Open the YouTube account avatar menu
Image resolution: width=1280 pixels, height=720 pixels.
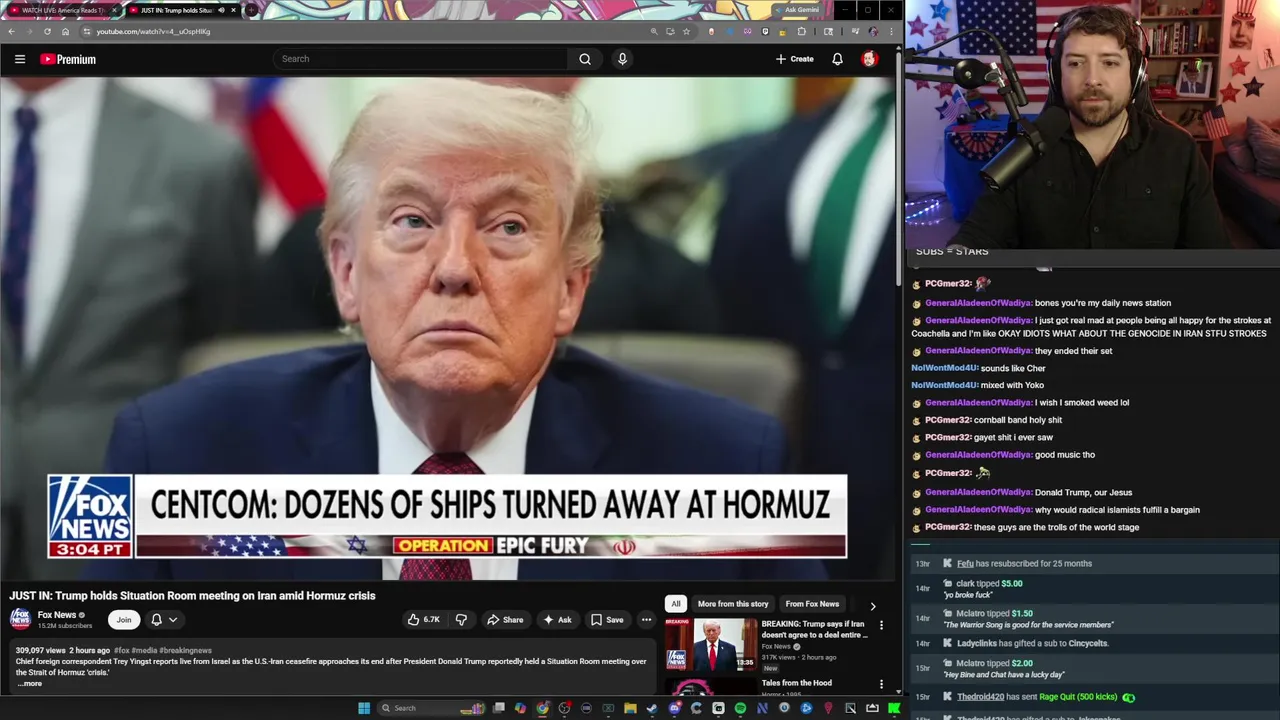pos(869,59)
